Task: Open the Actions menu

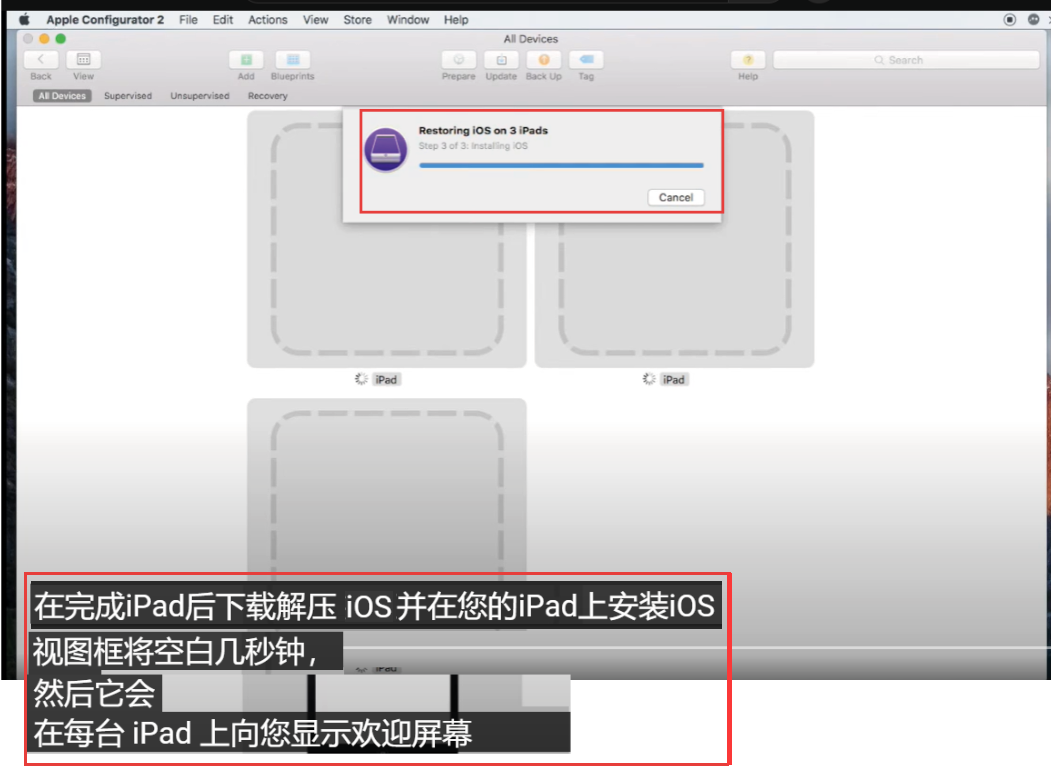Action: [x=267, y=19]
